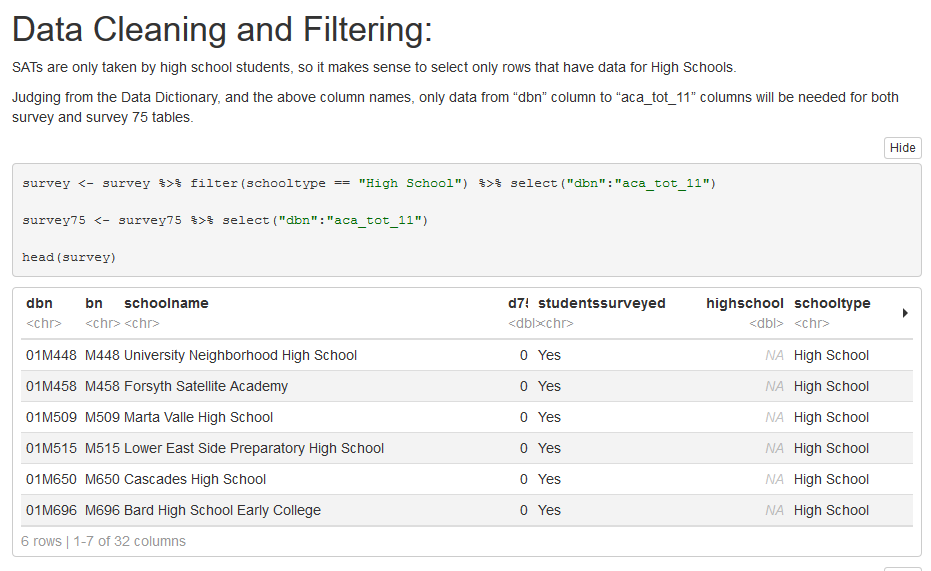Click the schooltype column header
The height and width of the screenshot is (571, 931).
pyautogui.click(x=832, y=303)
